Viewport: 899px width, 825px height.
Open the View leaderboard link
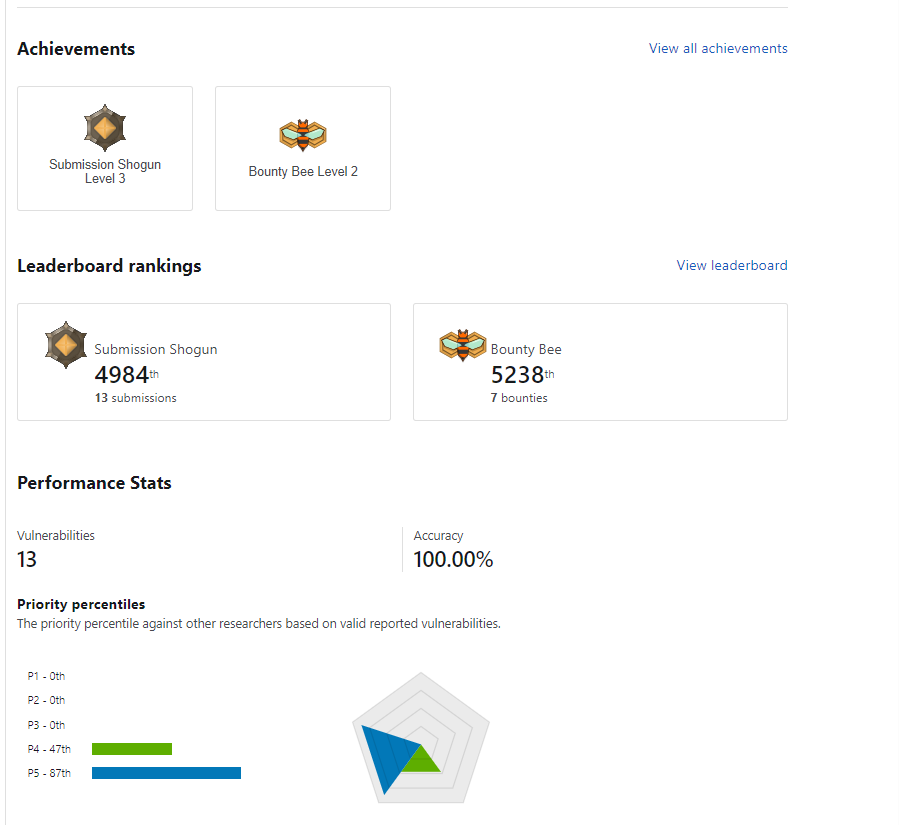click(x=732, y=265)
